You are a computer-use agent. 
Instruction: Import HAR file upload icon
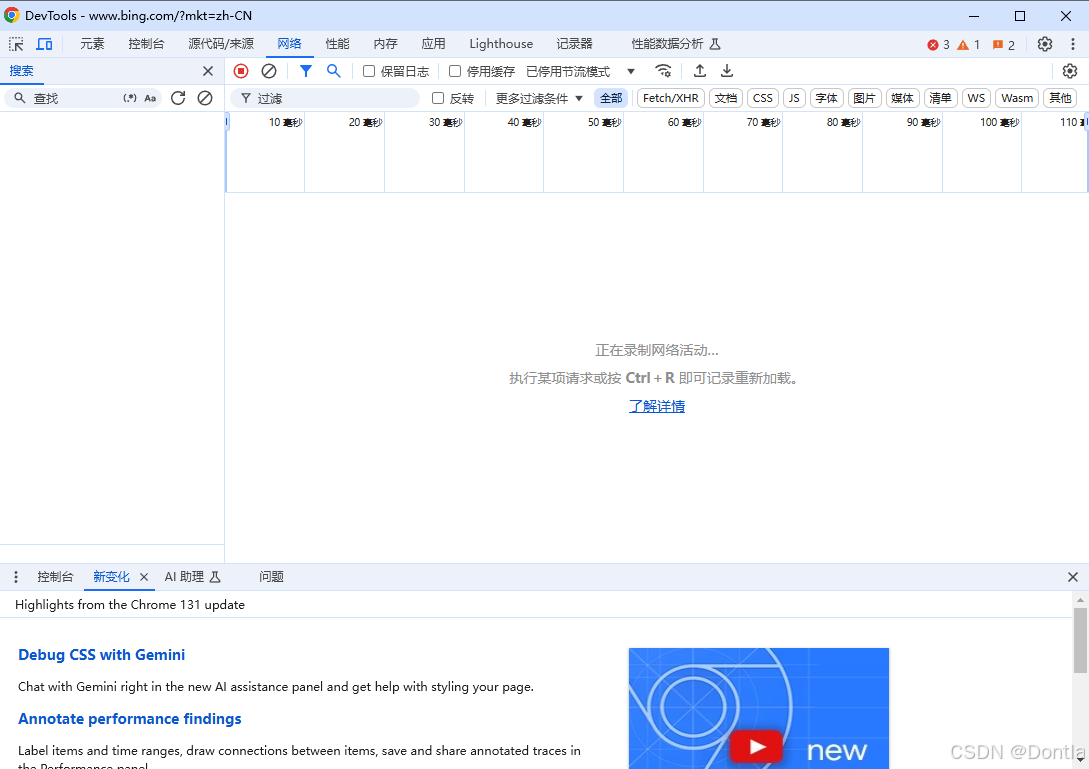click(700, 71)
